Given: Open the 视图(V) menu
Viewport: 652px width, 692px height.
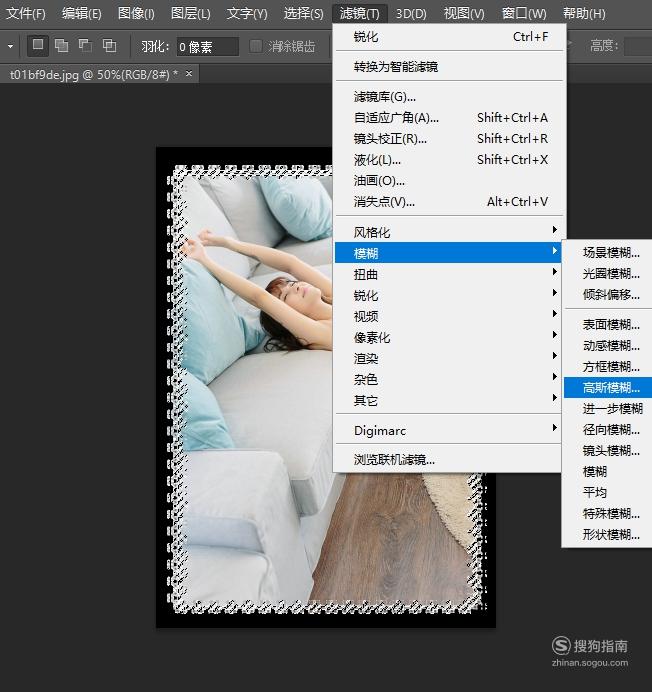Looking at the screenshot, I should 464,14.
